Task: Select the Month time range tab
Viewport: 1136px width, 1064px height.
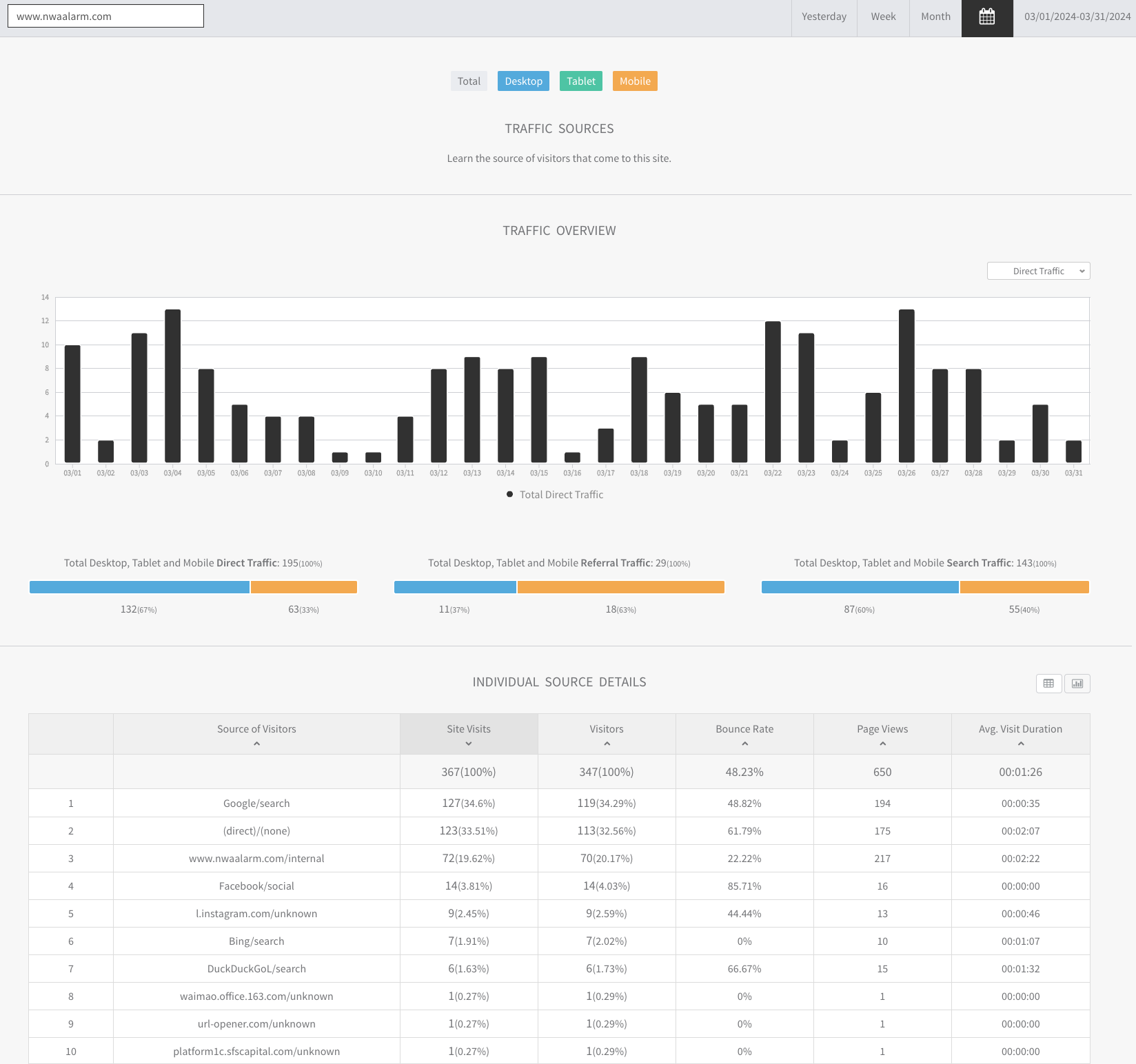Action: point(935,17)
